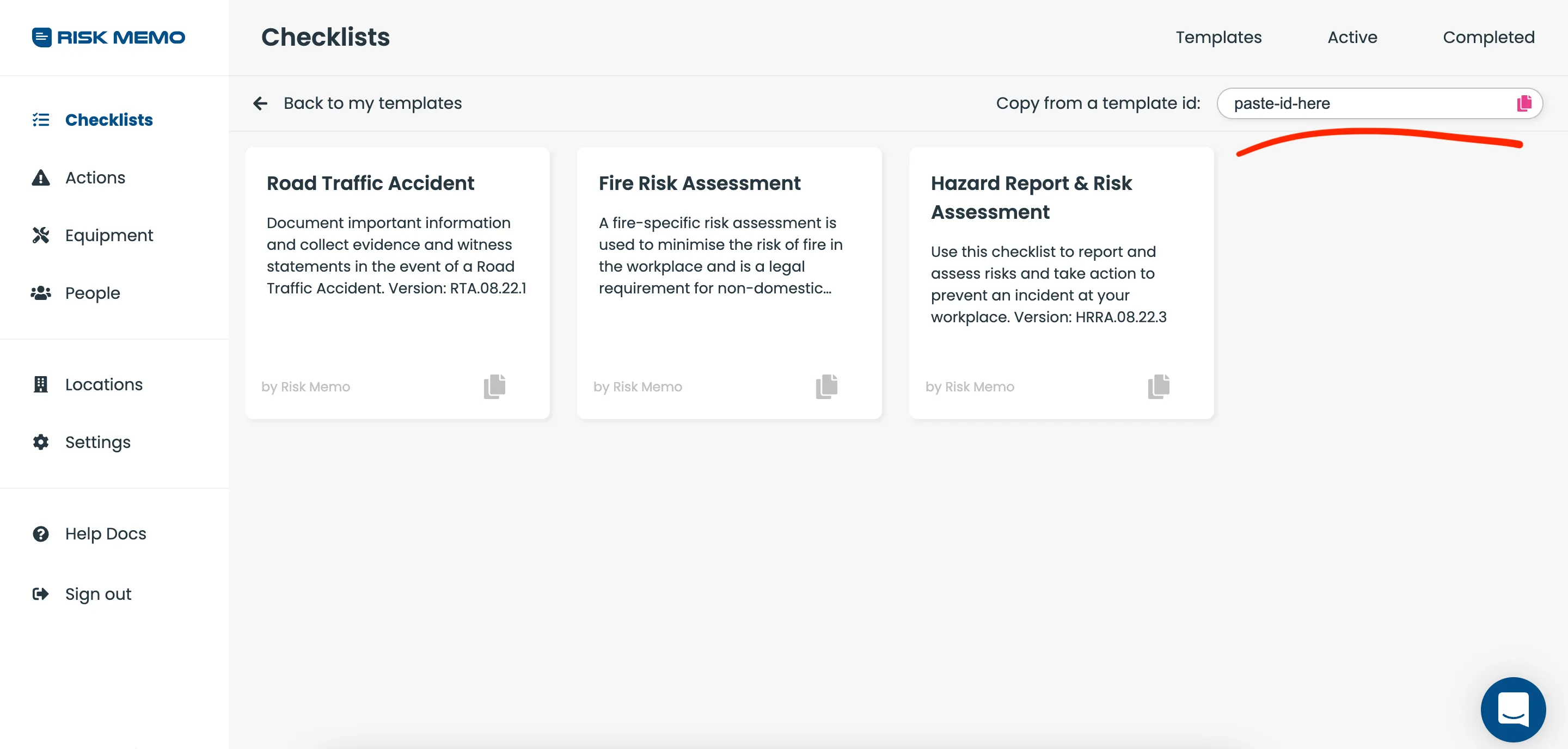
Task: Copy the Fire Risk Assessment template
Action: coord(826,386)
